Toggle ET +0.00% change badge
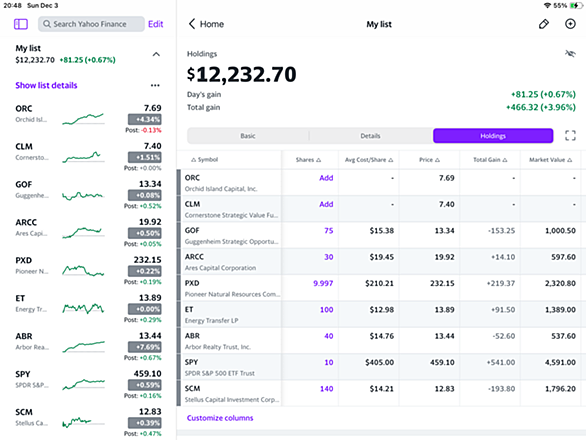 (x=145, y=309)
